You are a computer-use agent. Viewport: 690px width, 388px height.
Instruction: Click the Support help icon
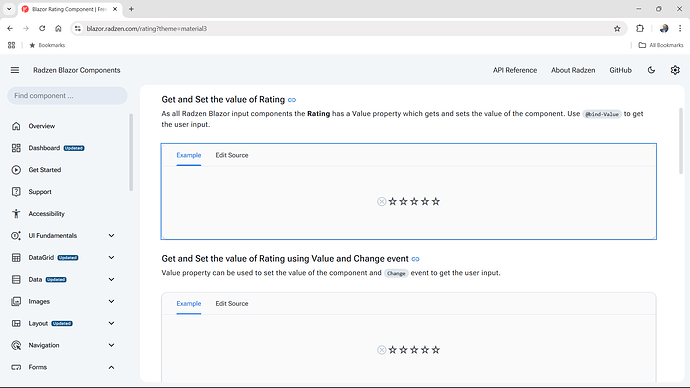click(16, 192)
